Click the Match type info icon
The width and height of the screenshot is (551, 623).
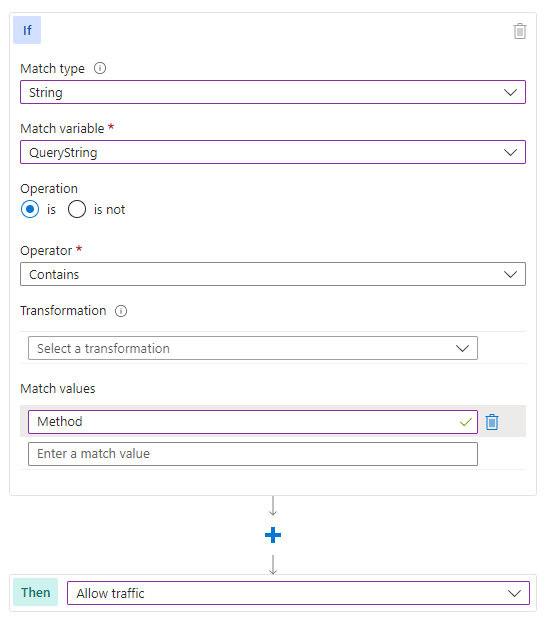(100, 68)
